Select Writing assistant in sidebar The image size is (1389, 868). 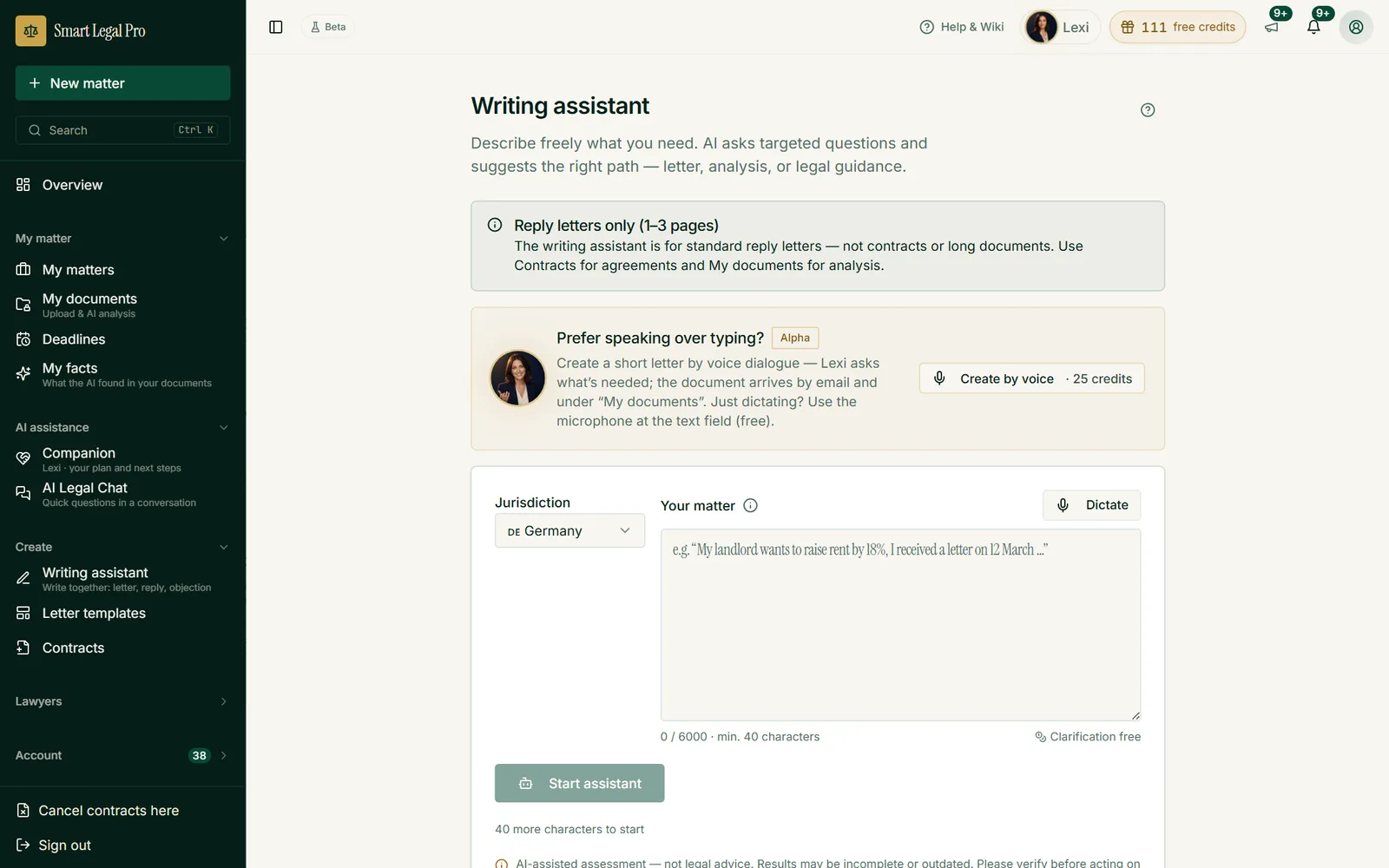122,579
